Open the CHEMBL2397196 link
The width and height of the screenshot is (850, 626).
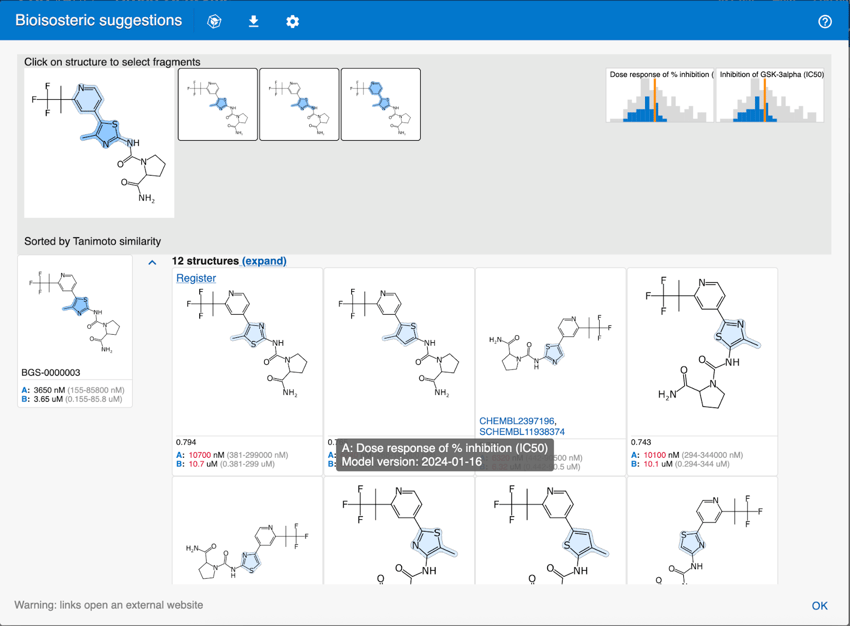(x=516, y=418)
